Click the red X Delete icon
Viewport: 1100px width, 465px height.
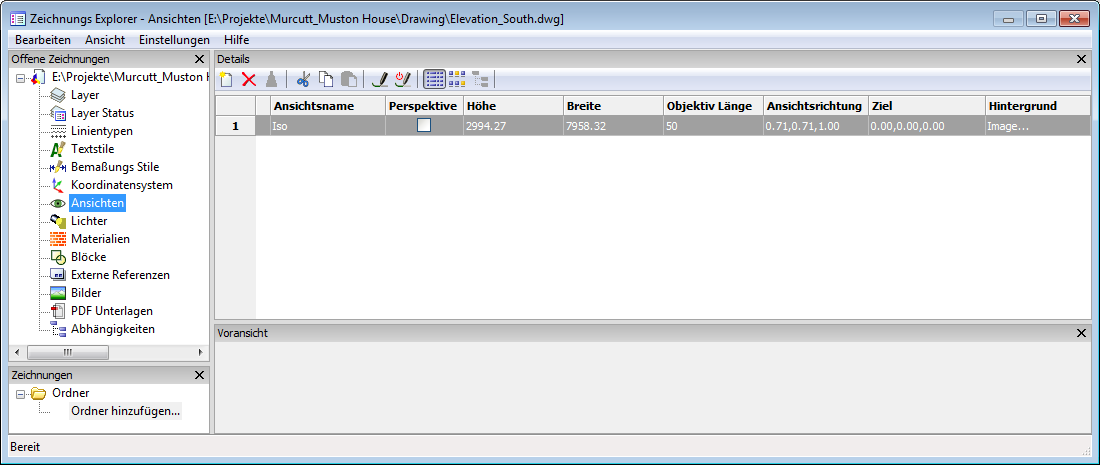249,79
